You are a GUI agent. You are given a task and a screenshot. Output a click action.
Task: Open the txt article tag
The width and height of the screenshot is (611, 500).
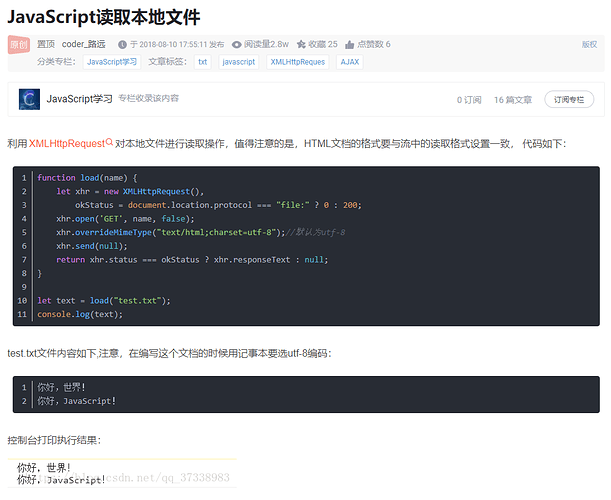pos(203,62)
